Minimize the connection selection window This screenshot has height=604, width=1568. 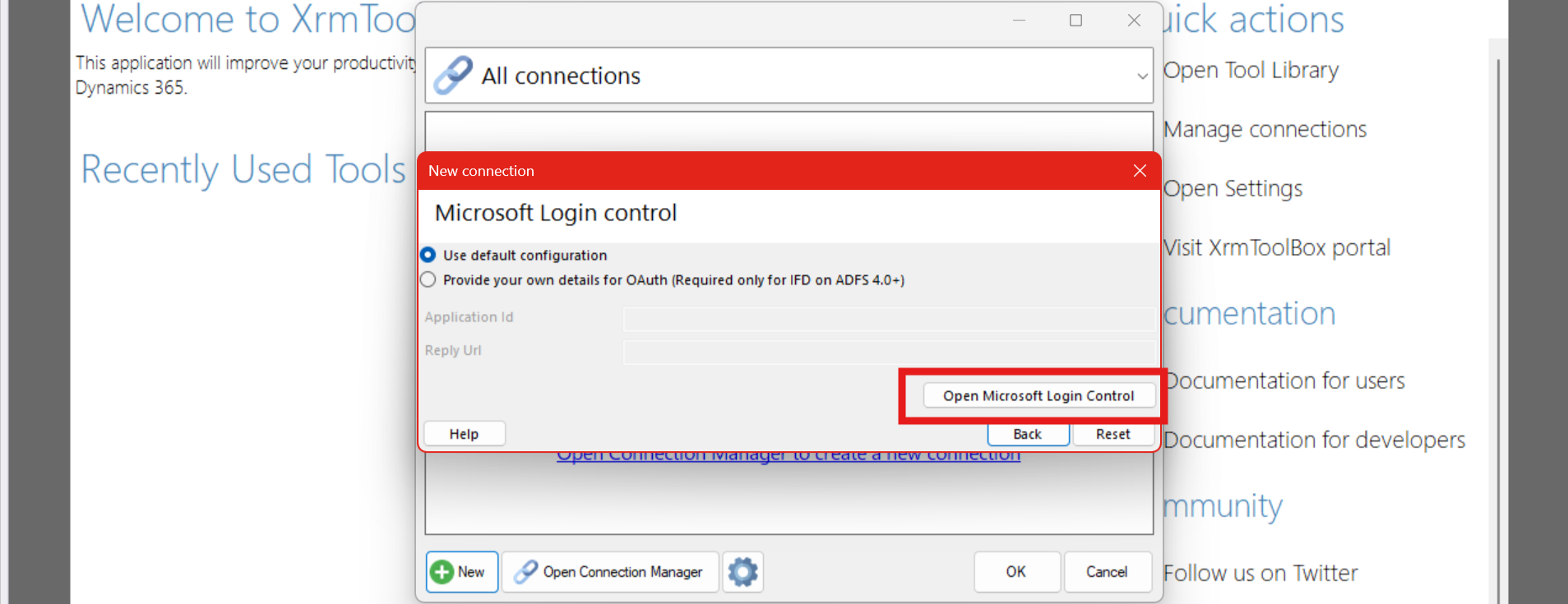(1019, 21)
